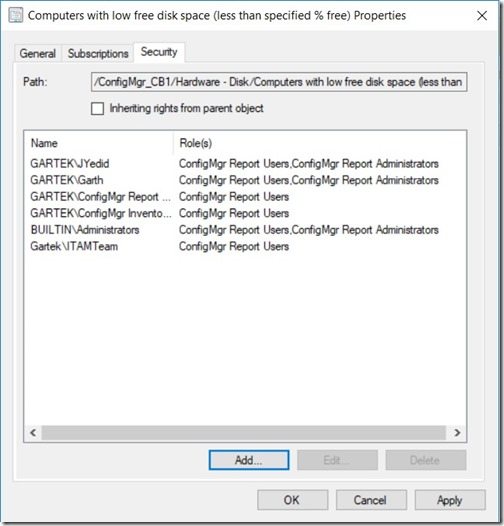The width and height of the screenshot is (504, 526).
Task: Click the scroll left arrow
Action: pos(33,432)
